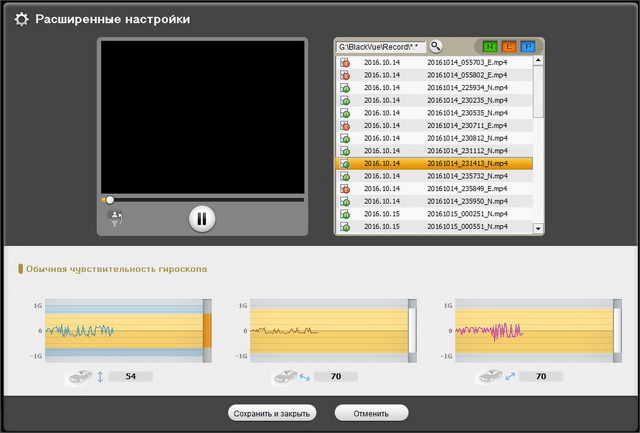
Task: Click normal icon of 20161014_230235_N.mp4 row
Action: [x=345, y=100]
